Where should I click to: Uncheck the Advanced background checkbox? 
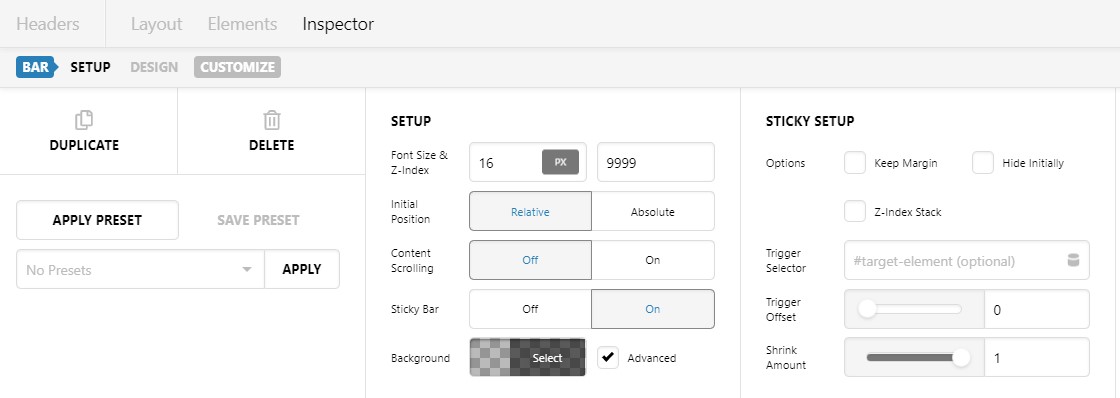point(608,357)
